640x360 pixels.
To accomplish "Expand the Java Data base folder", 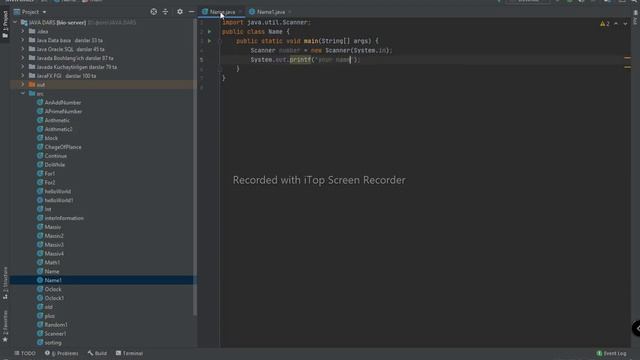I will click(x=23, y=40).
